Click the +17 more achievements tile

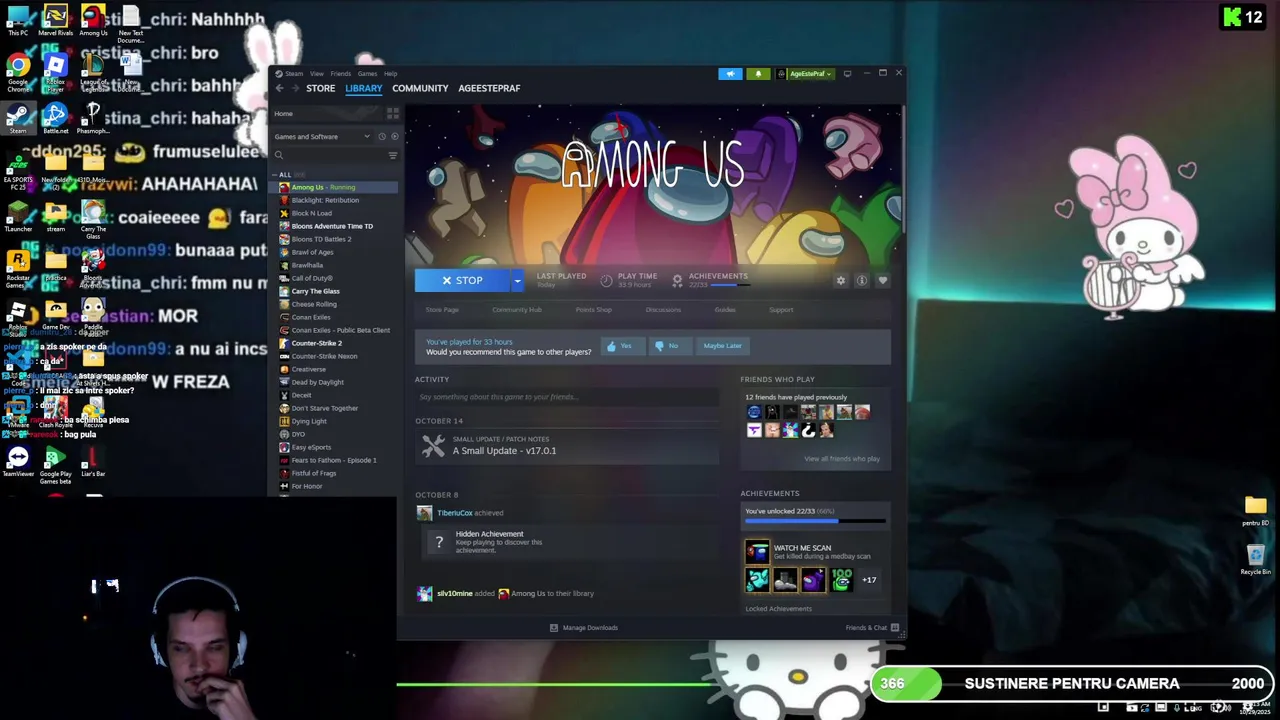coord(869,580)
